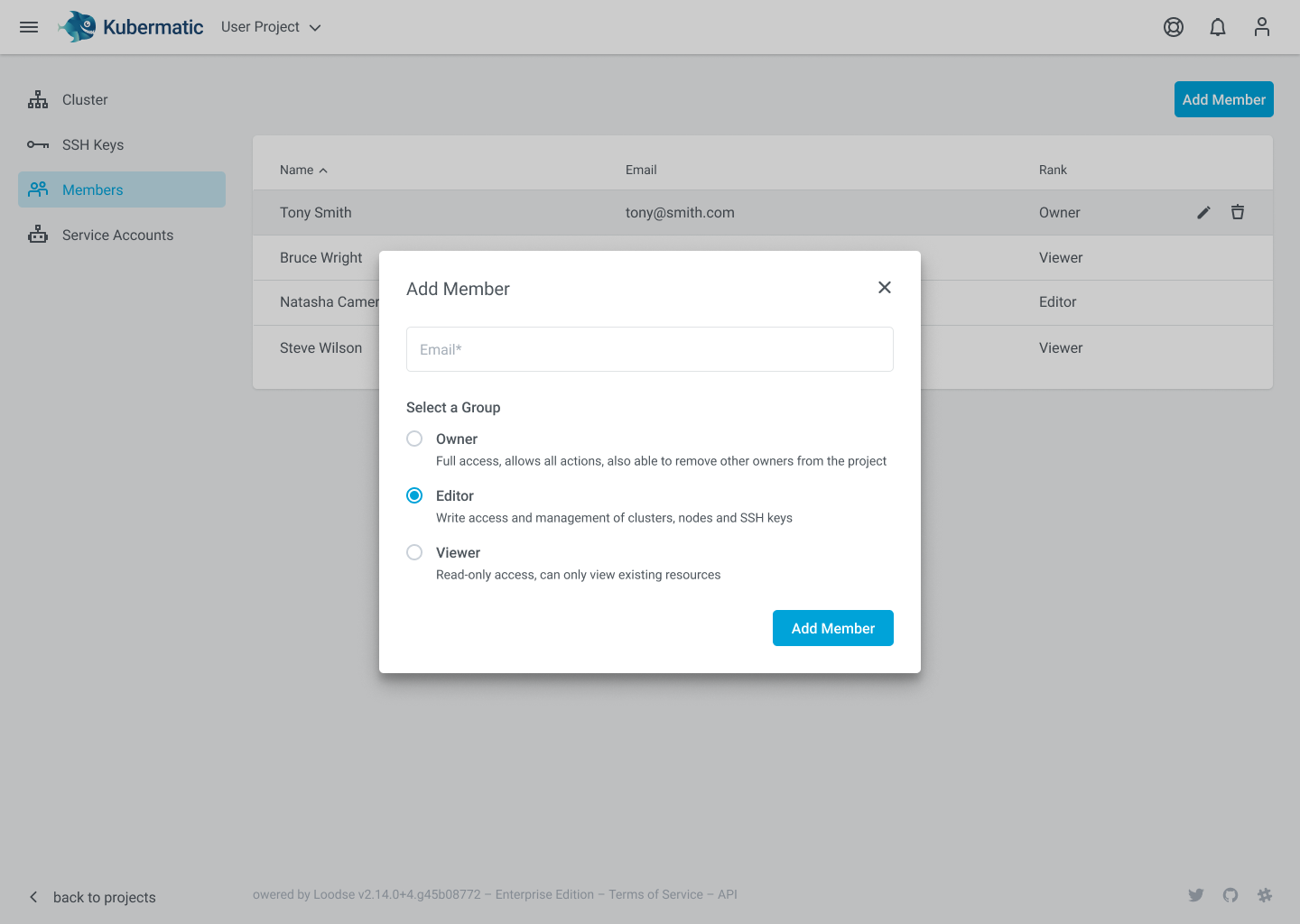The width and height of the screenshot is (1300, 924).
Task: Open the Cluster section in the sidebar
Action: coord(84,99)
